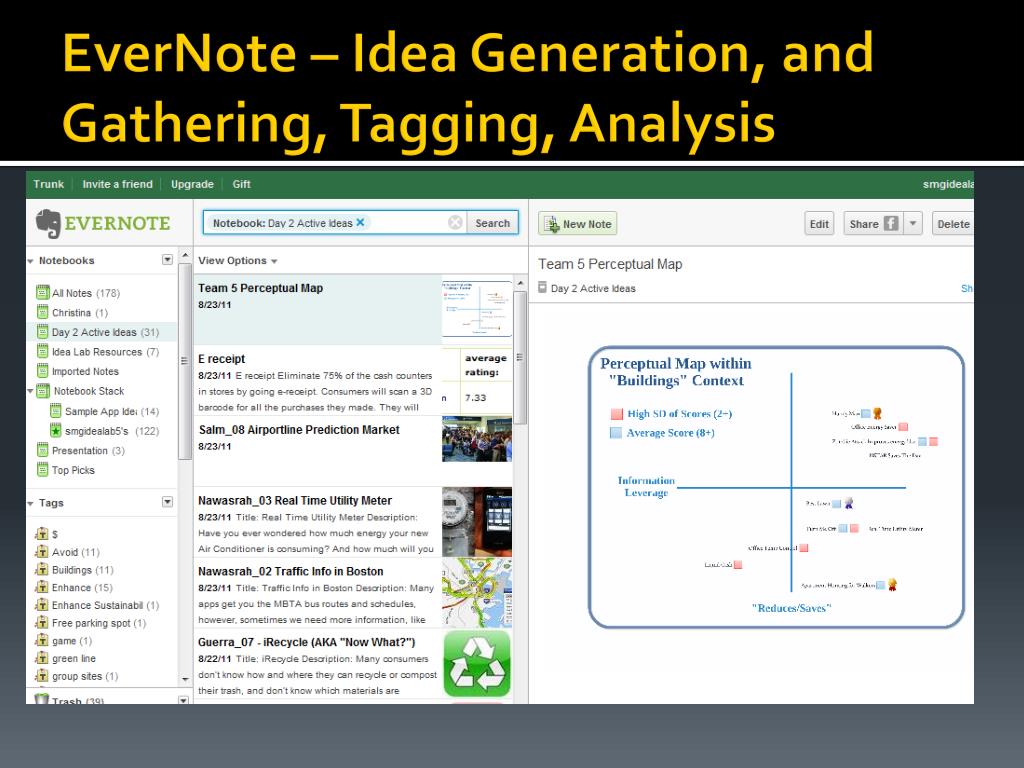This screenshot has width=1024, height=768.
Task: Click the airport crowd photo thumbnail
Action: 477,440
